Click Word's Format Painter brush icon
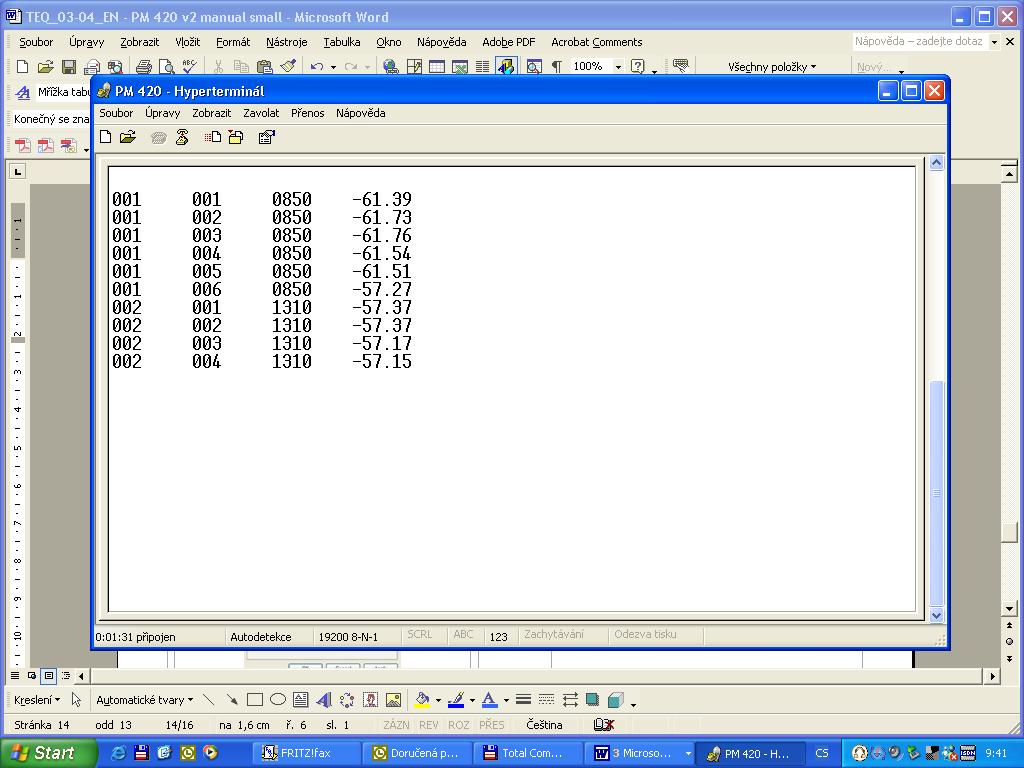 click(x=288, y=67)
